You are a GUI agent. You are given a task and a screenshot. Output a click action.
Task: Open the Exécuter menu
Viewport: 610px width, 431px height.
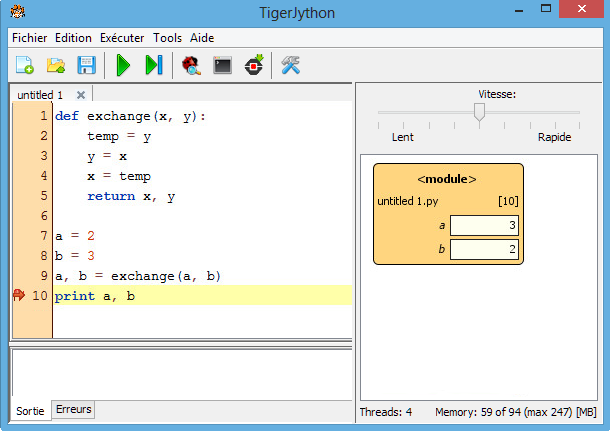click(122, 37)
